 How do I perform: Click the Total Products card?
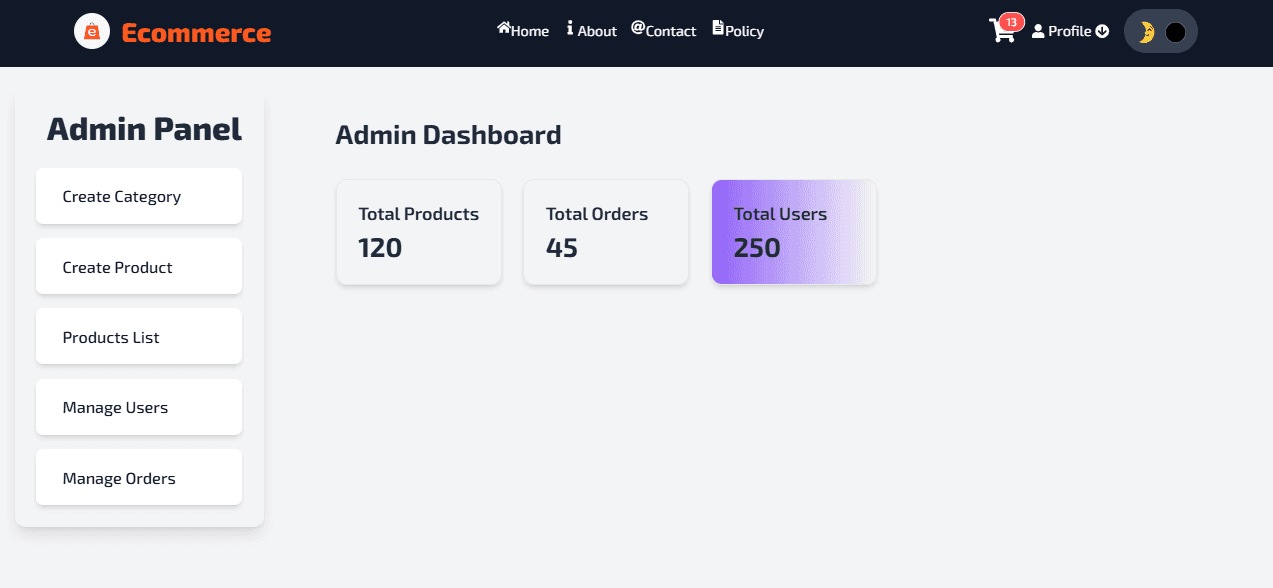coord(418,232)
